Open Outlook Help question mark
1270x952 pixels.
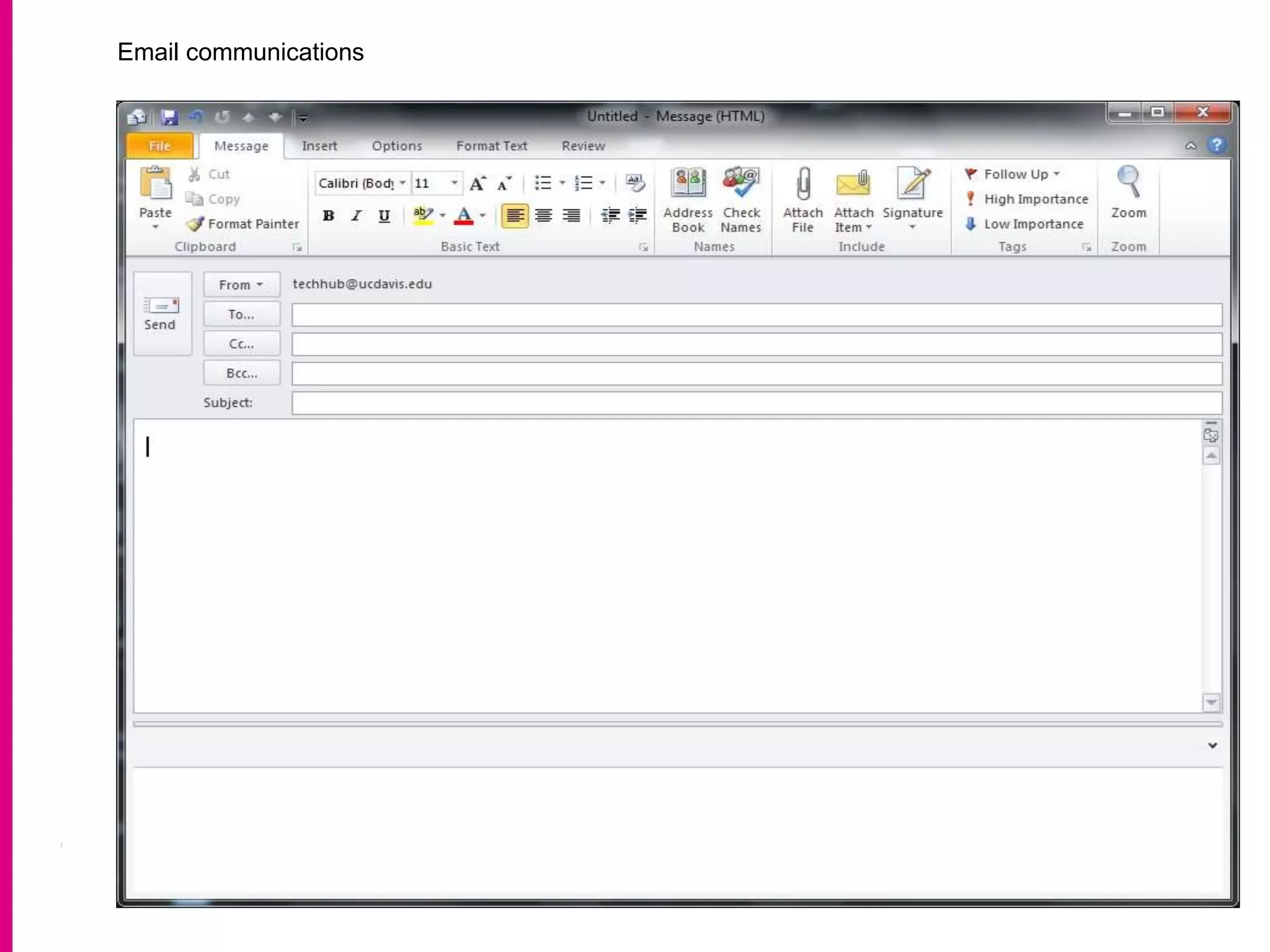pyautogui.click(x=1217, y=145)
